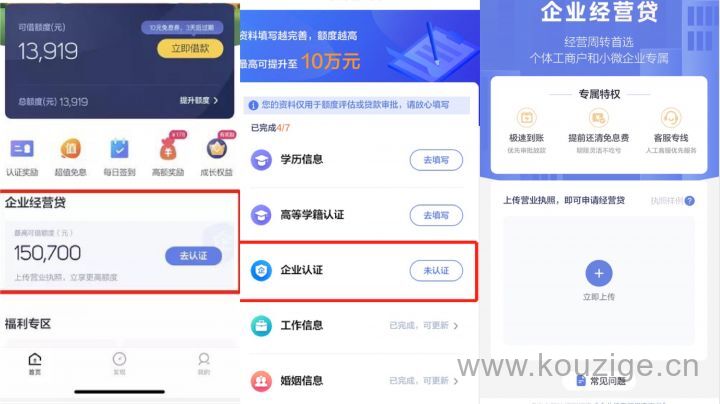
Task: Tap the 提前还清免息费 icon
Action: [598, 118]
